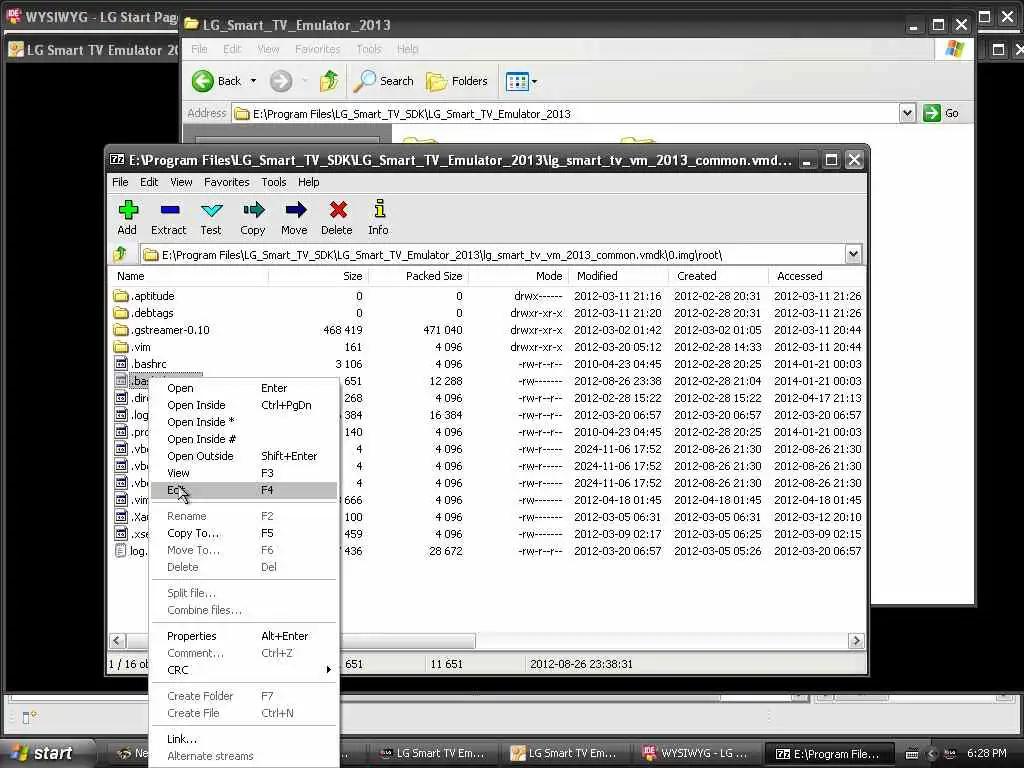Choose Link... in the context menu

[x=244, y=739]
